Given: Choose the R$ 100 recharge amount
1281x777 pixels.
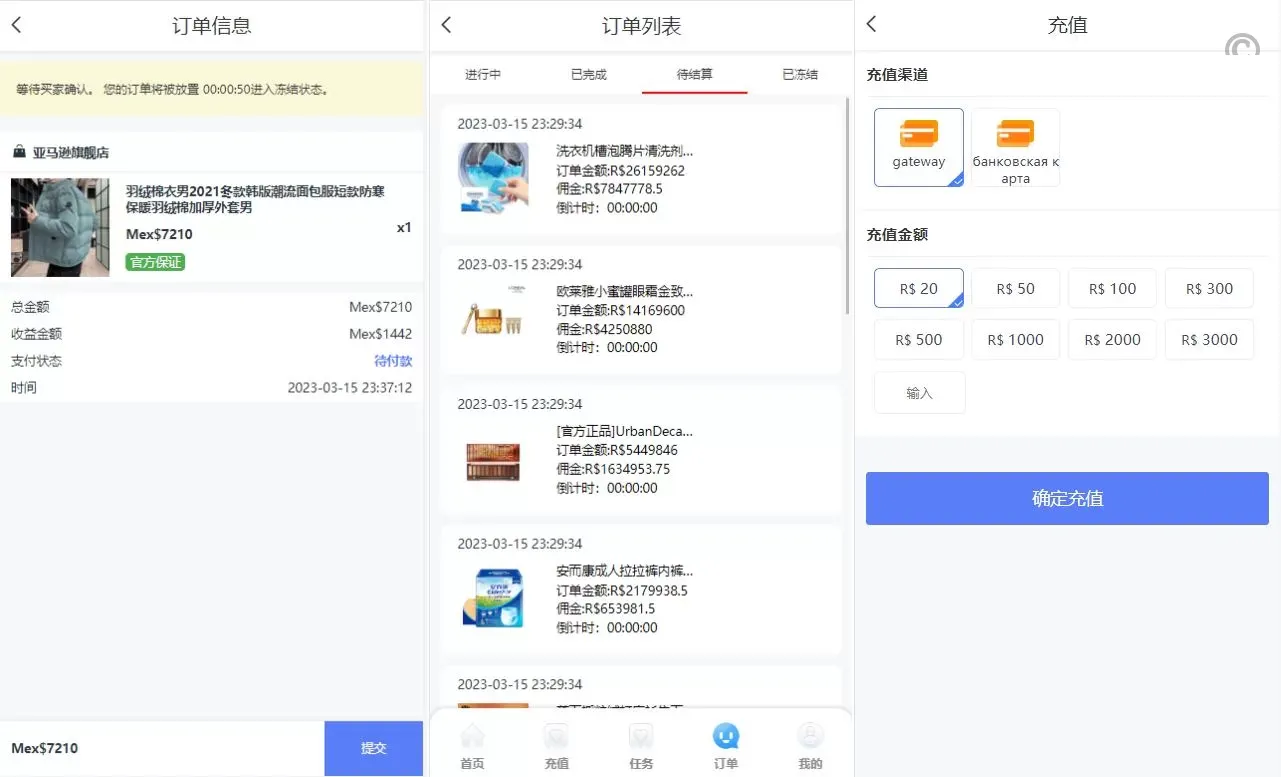Looking at the screenshot, I should click(x=1112, y=288).
